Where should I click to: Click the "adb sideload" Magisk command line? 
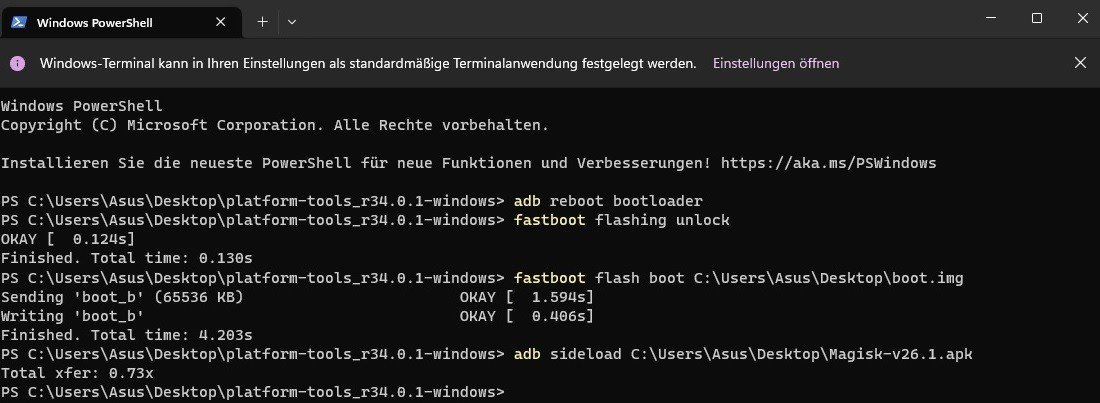742,354
